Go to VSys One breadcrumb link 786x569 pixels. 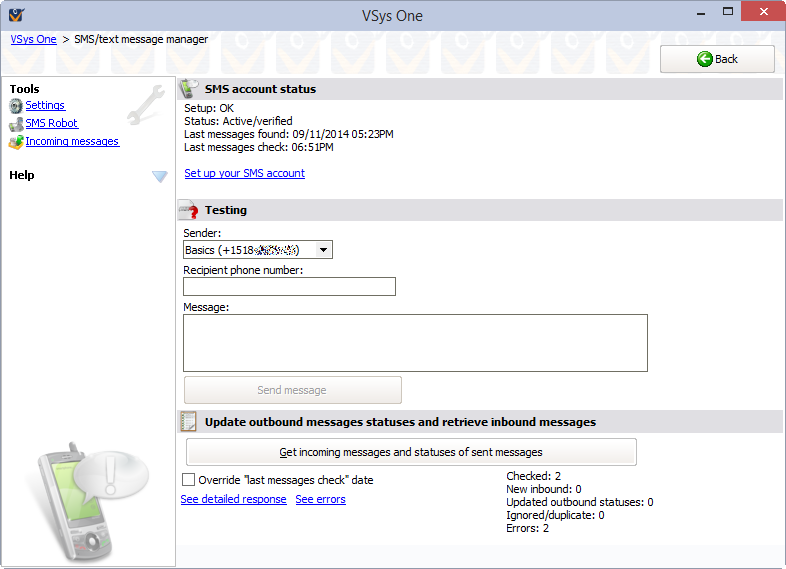(x=34, y=39)
